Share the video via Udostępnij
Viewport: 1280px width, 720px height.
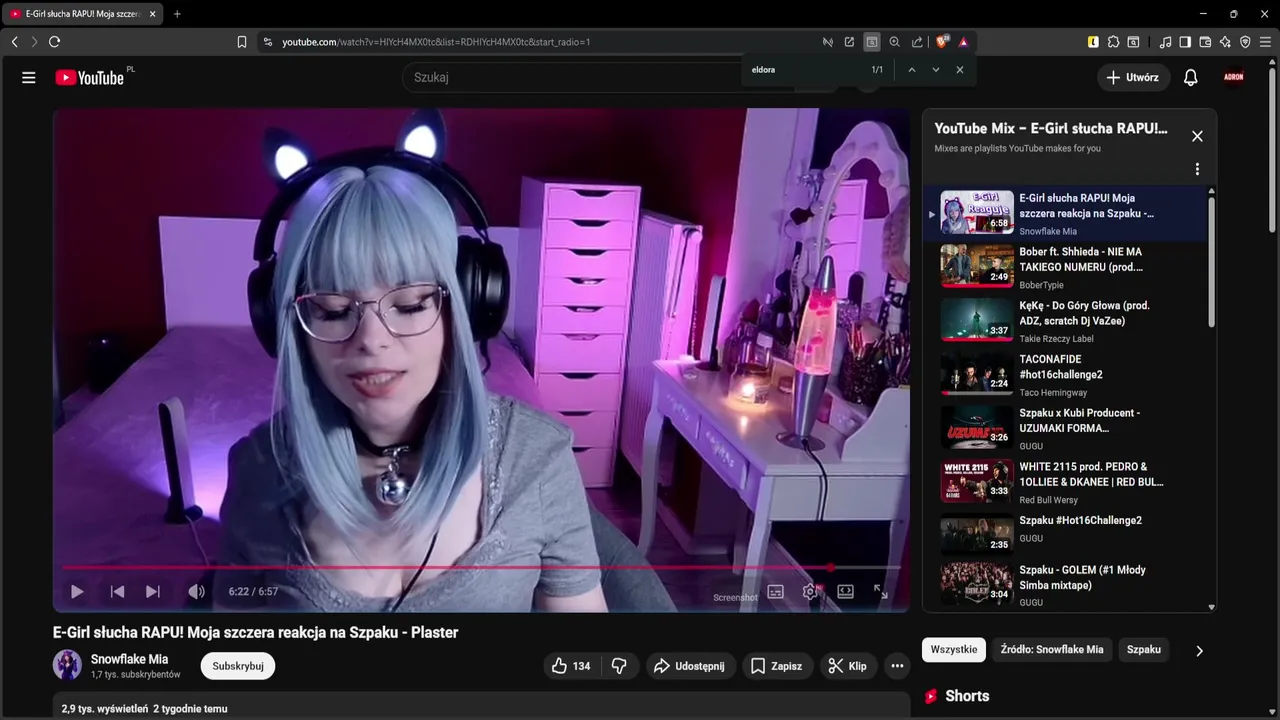click(690, 666)
